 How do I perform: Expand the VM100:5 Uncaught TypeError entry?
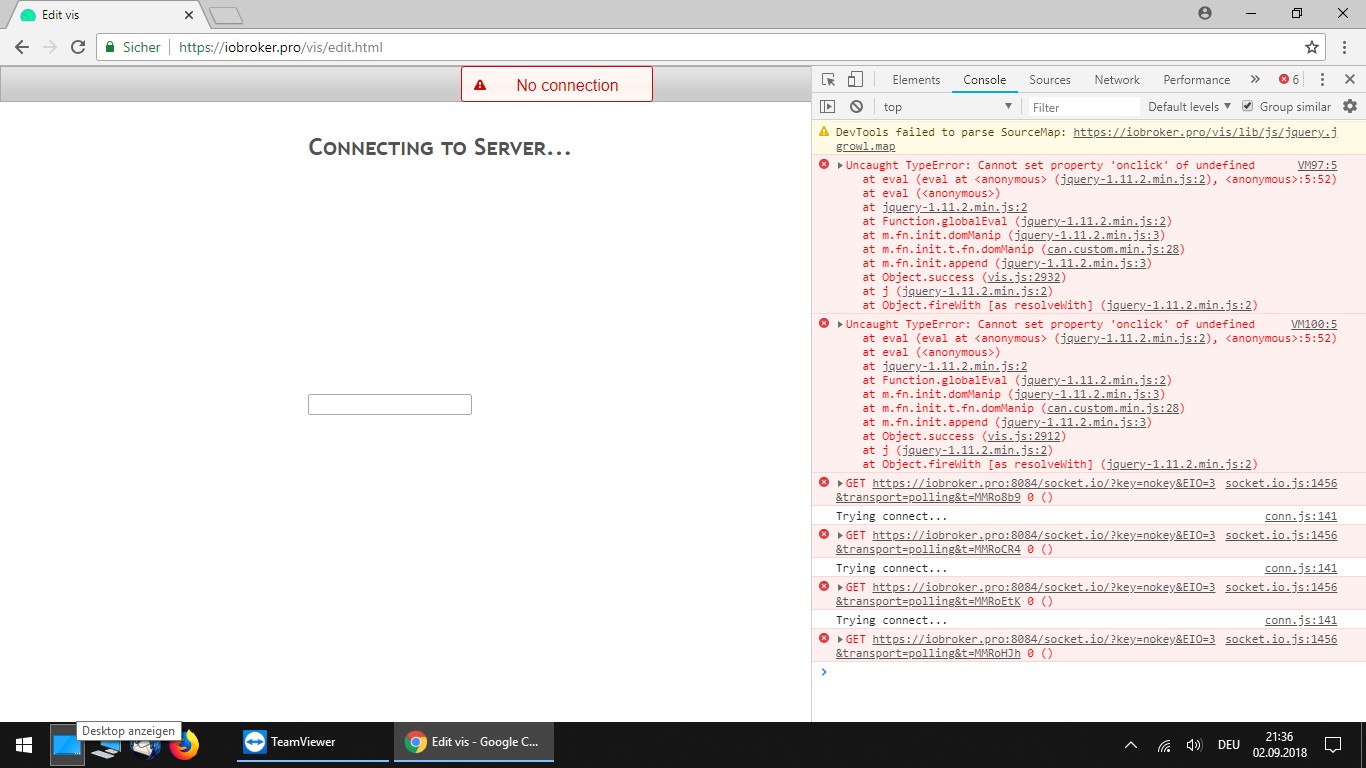coord(840,324)
